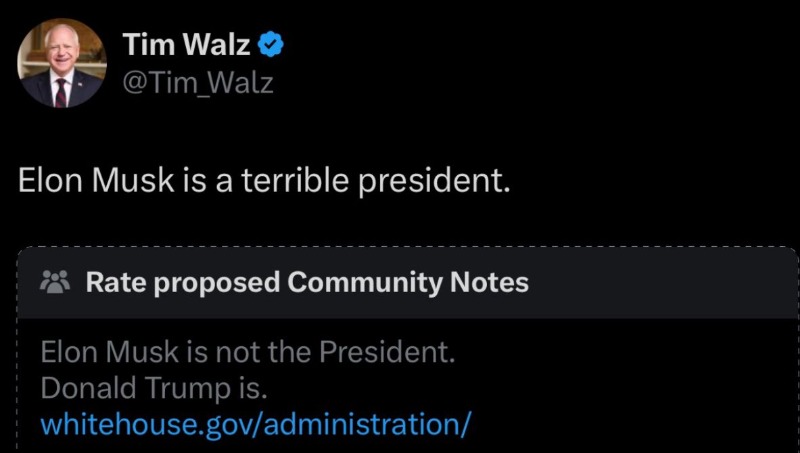Open the @Tim_Walz handle link
The image size is (800, 453).
(196, 83)
